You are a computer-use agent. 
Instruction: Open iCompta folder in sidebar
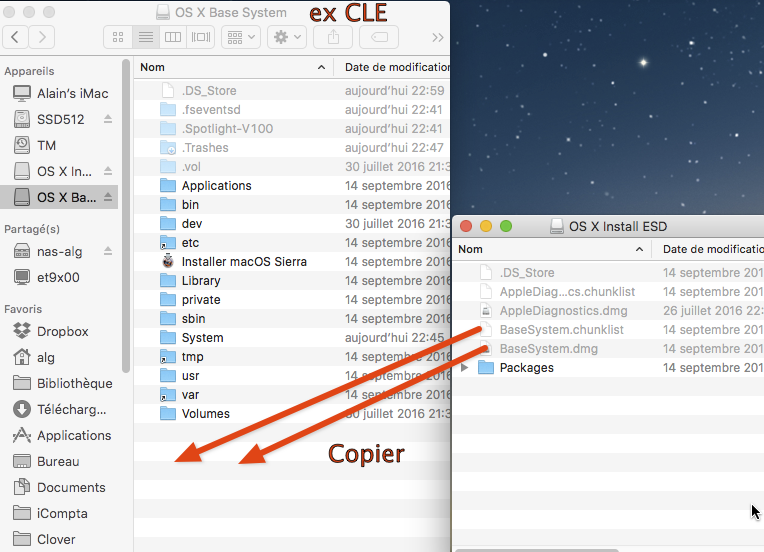tap(61, 513)
